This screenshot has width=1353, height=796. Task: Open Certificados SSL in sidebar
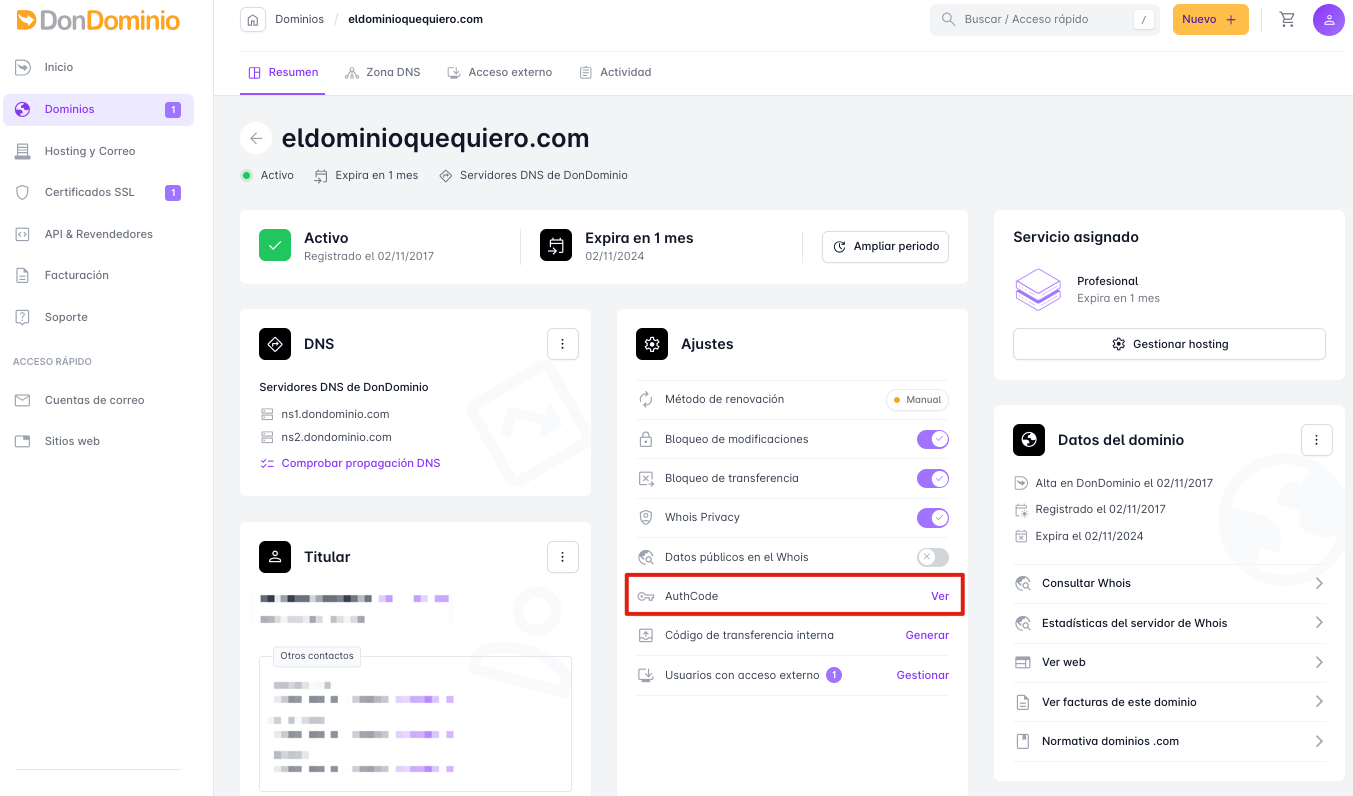point(98,192)
